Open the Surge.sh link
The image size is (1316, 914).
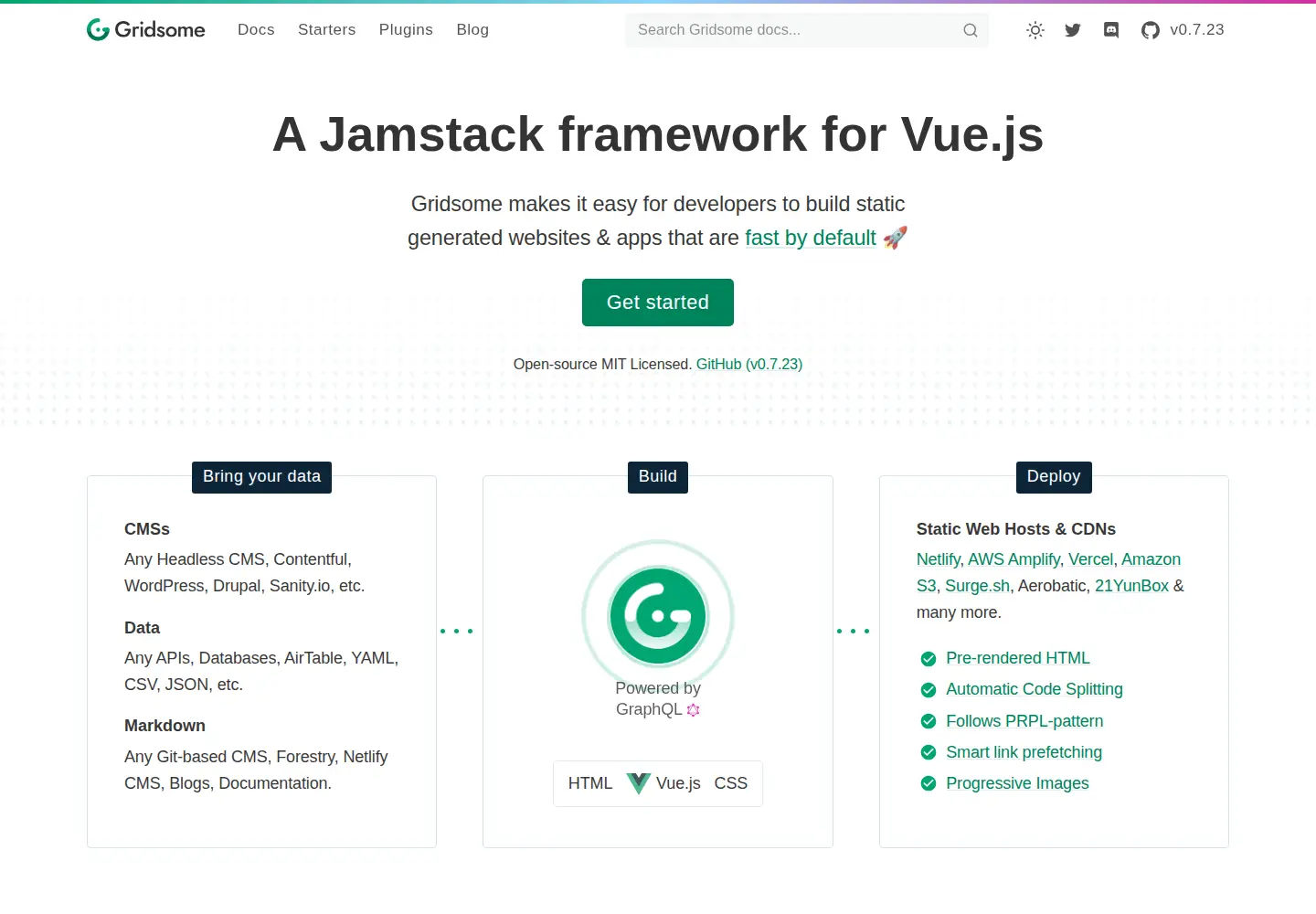coord(978,586)
